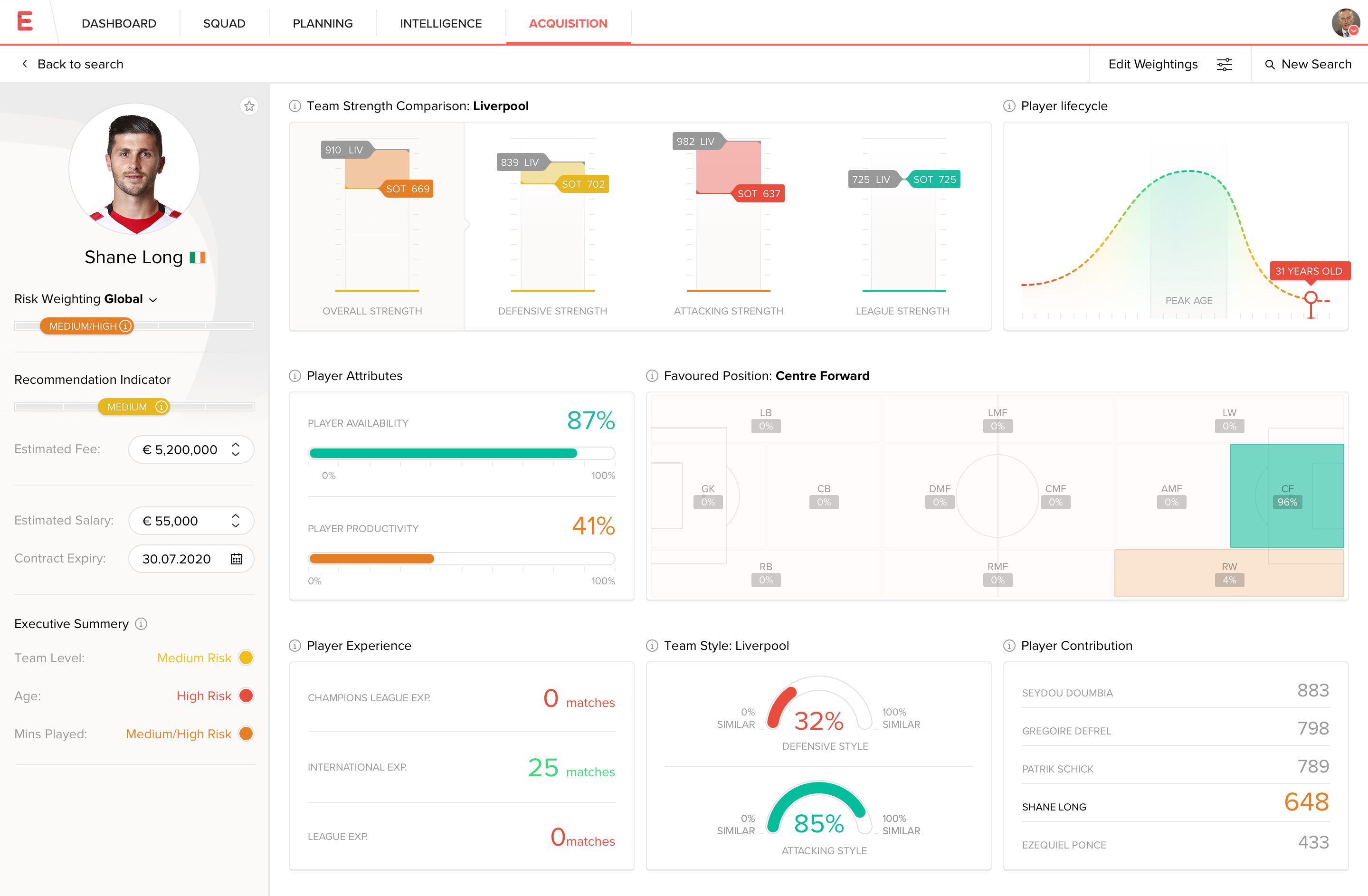Viewport: 1368px width, 896px height.
Task: Open the user profile avatar
Action: coord(1345,23)
